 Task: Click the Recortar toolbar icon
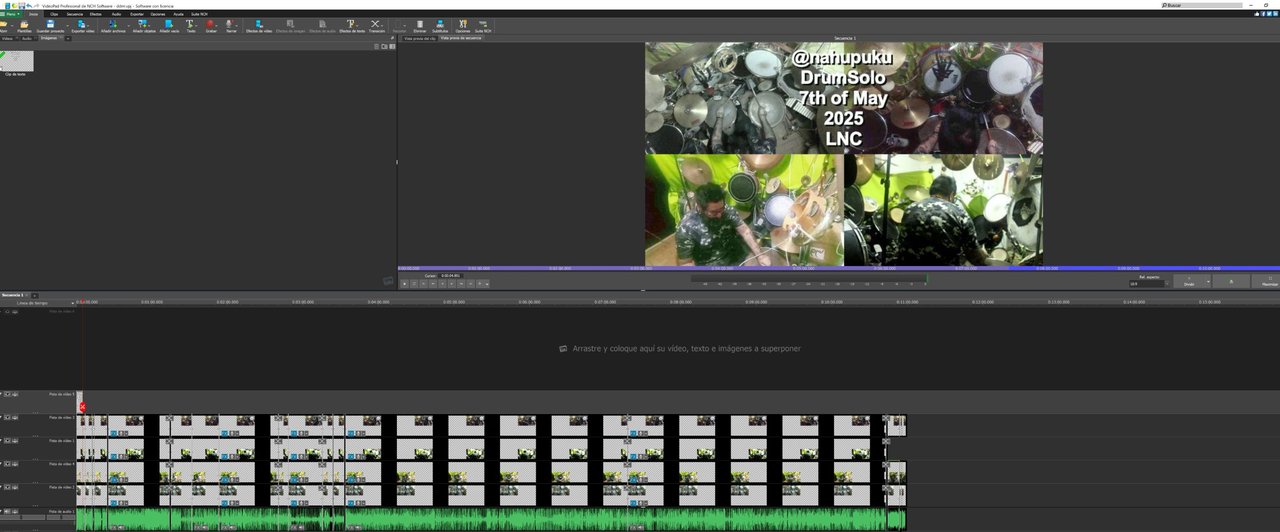click(397, 24)
